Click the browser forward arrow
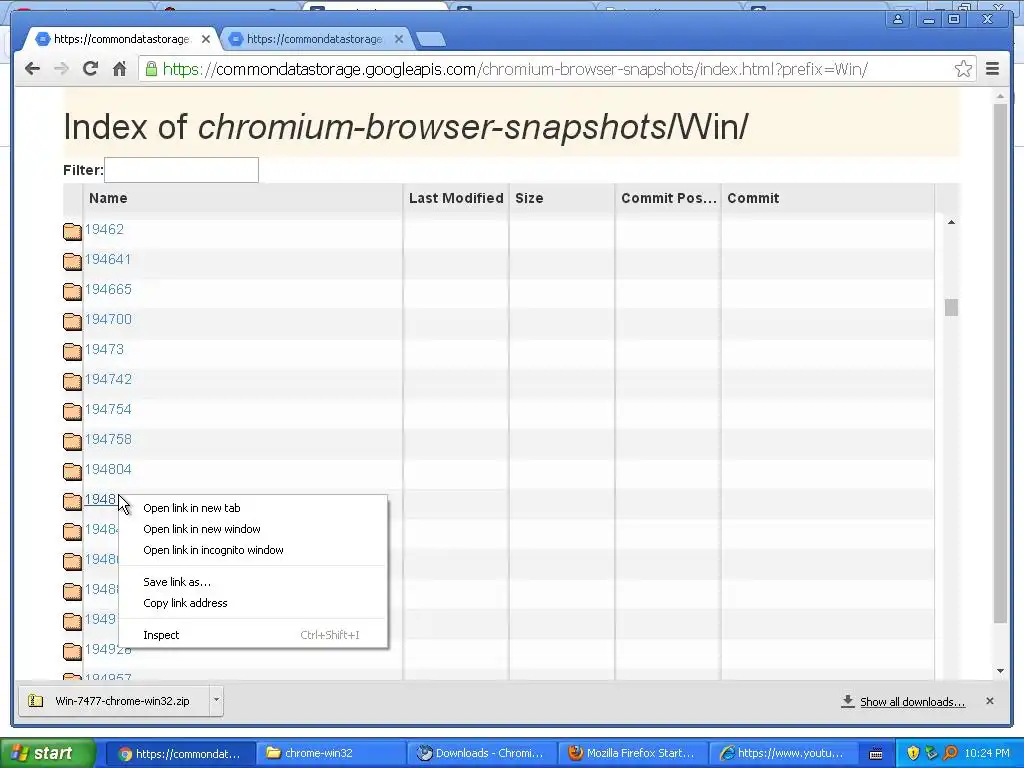The height and width of the screenshot is (768, 1024). tap(61, 69)
